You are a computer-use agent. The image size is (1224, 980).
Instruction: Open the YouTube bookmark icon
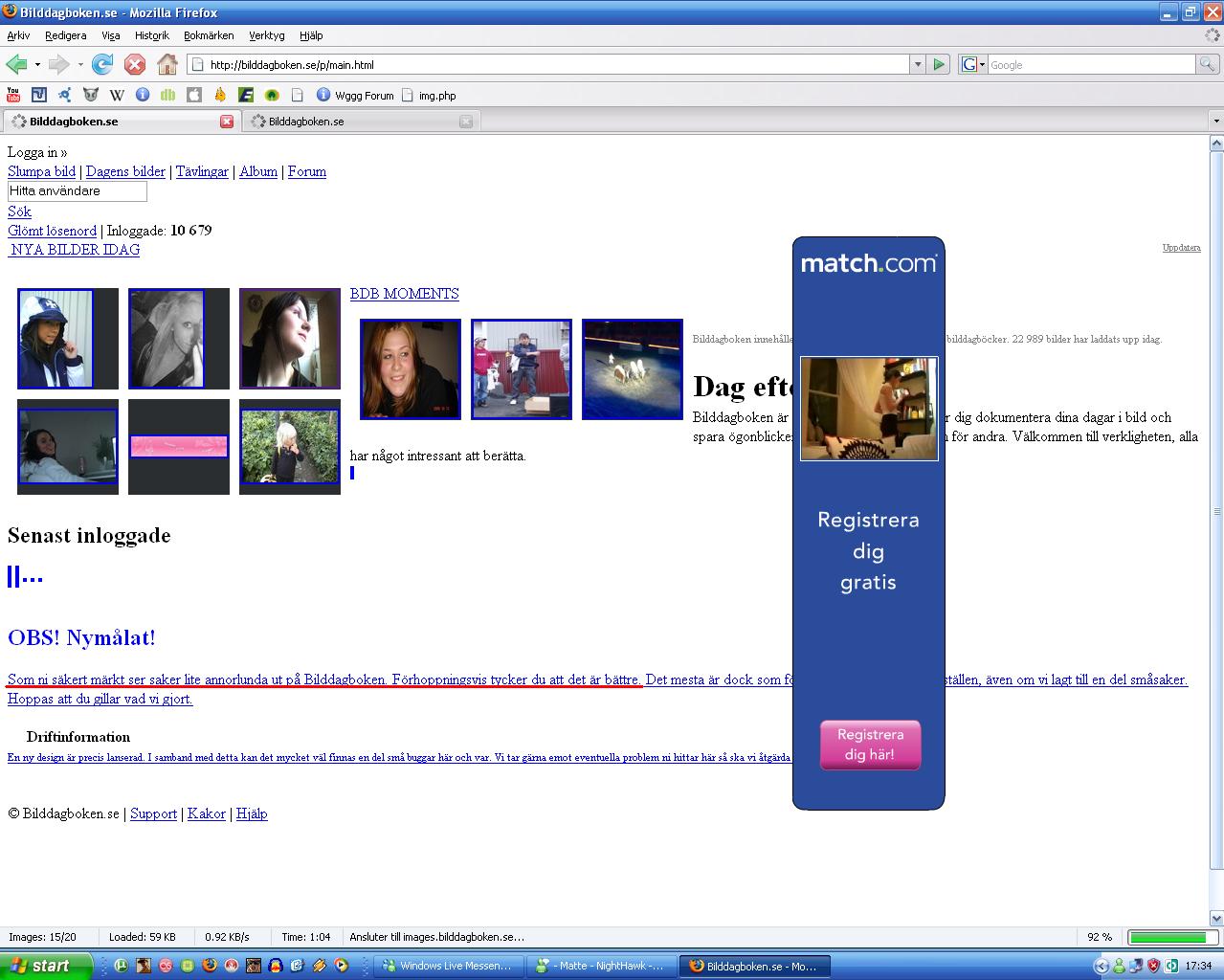pos(12,95)
